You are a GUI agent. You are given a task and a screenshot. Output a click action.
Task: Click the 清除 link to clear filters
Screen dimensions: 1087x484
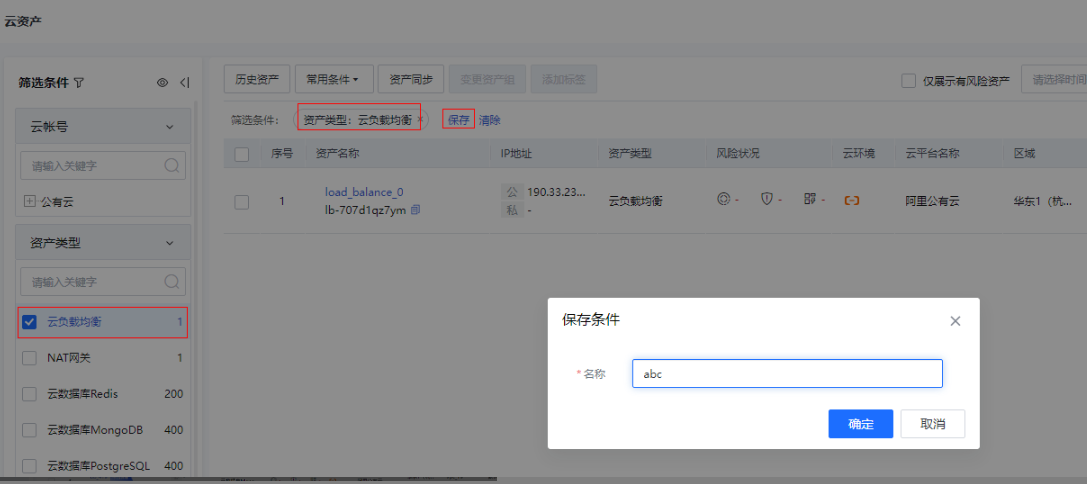click(x=489, y=120)
